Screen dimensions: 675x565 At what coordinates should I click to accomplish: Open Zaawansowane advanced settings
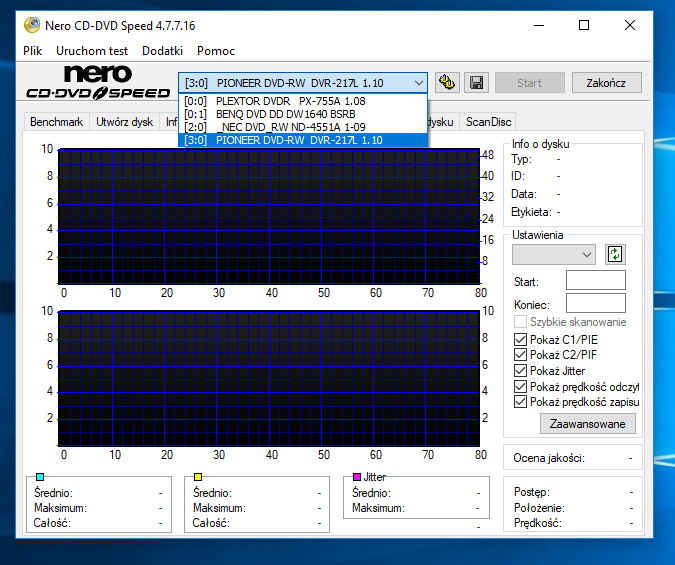click(x=588, y=424)
